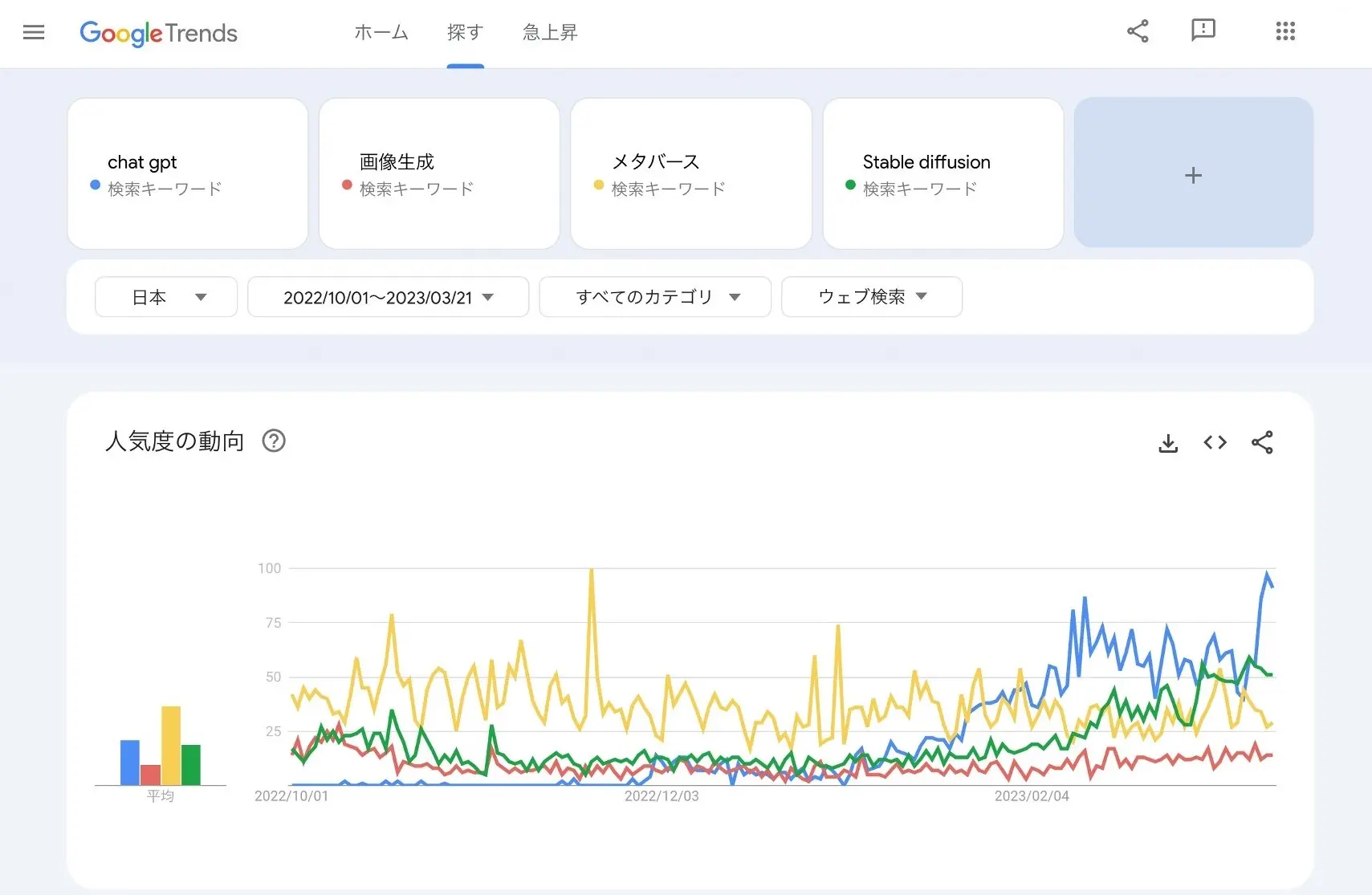Add a comparison term with plus card
This screenshot has height=895, width=1372.
(1194, 173)
